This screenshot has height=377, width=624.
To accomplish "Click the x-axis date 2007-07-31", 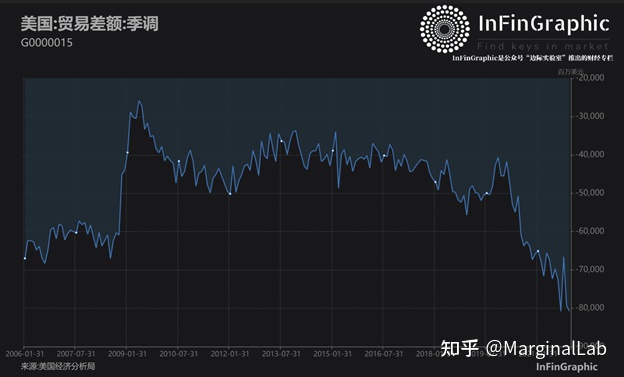I will pyautogui.click(x=76, y=354).
